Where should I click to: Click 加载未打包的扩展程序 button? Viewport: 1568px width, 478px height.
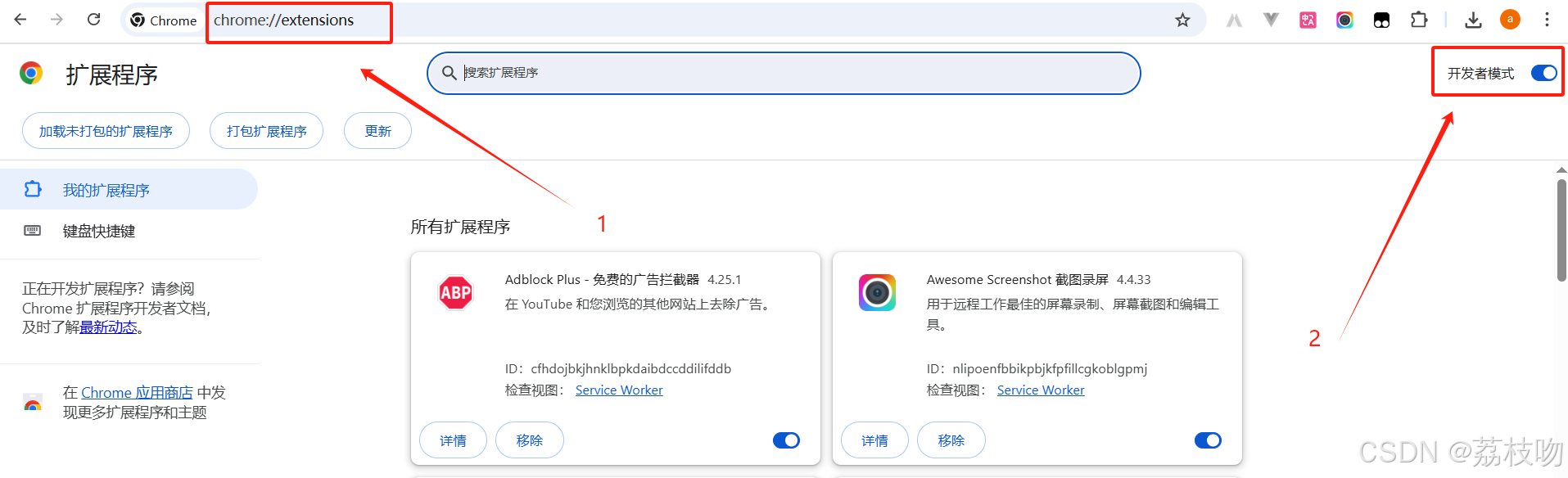(106, 131)
